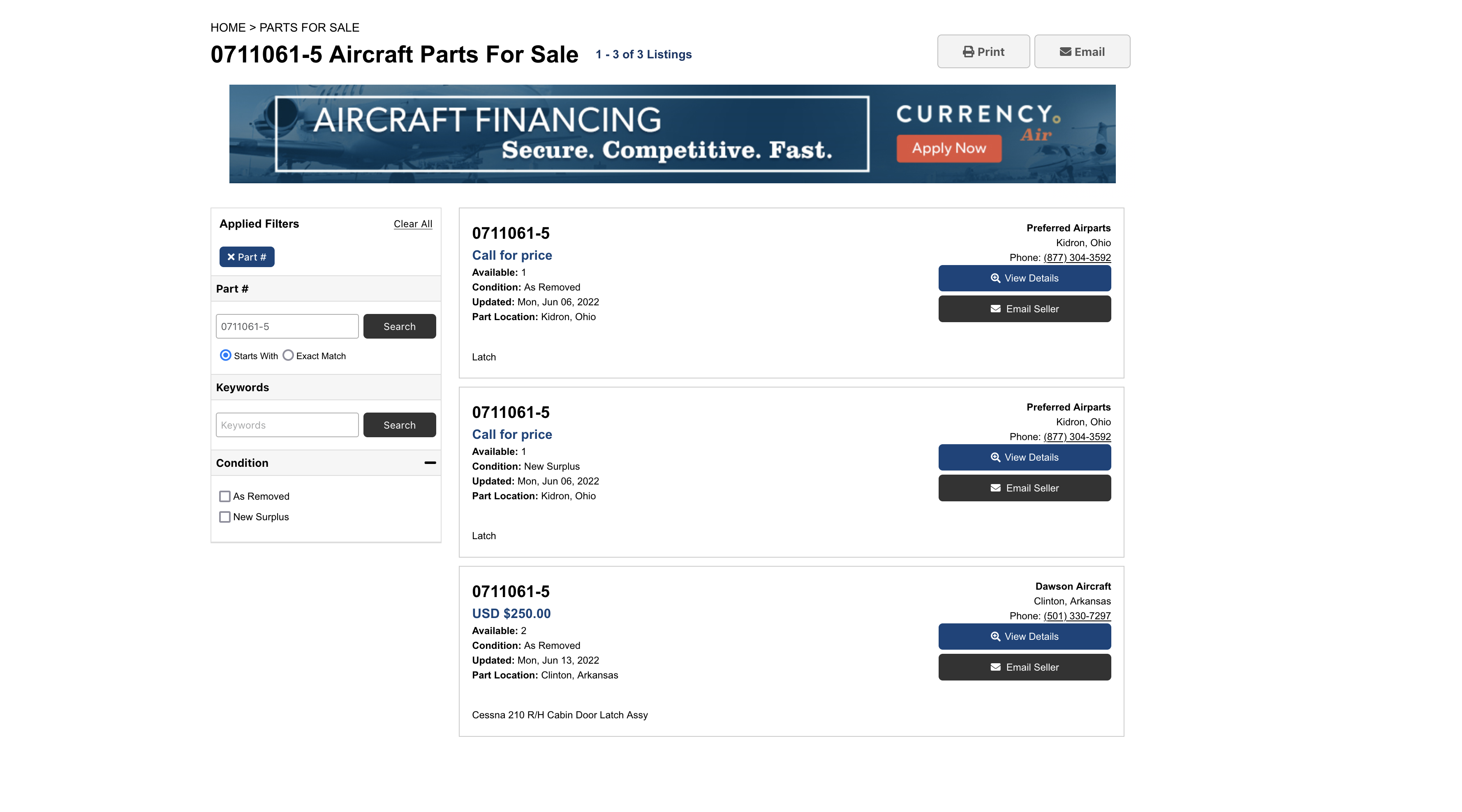Click envelope icon on first Email Seller
The width and height of the screenshot is (1462, 812).
pyautogui.click(x=995, y=309)
